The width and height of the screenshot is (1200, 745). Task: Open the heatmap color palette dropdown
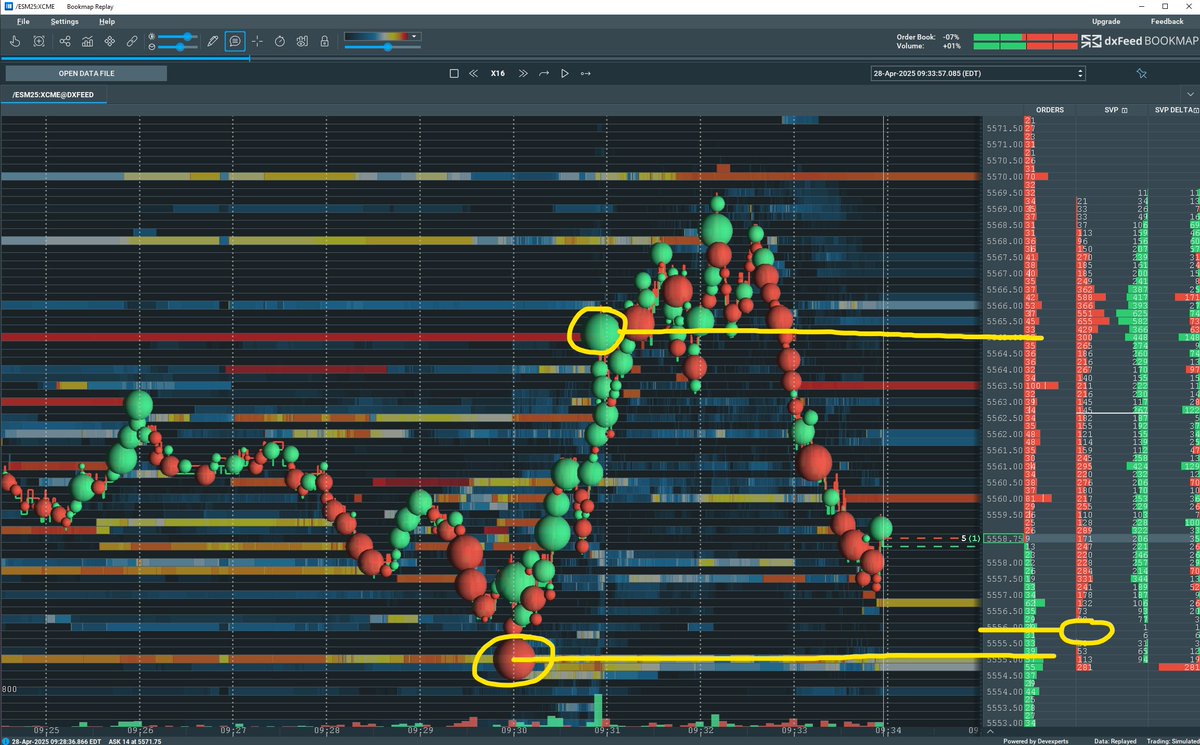pos(413,36)
